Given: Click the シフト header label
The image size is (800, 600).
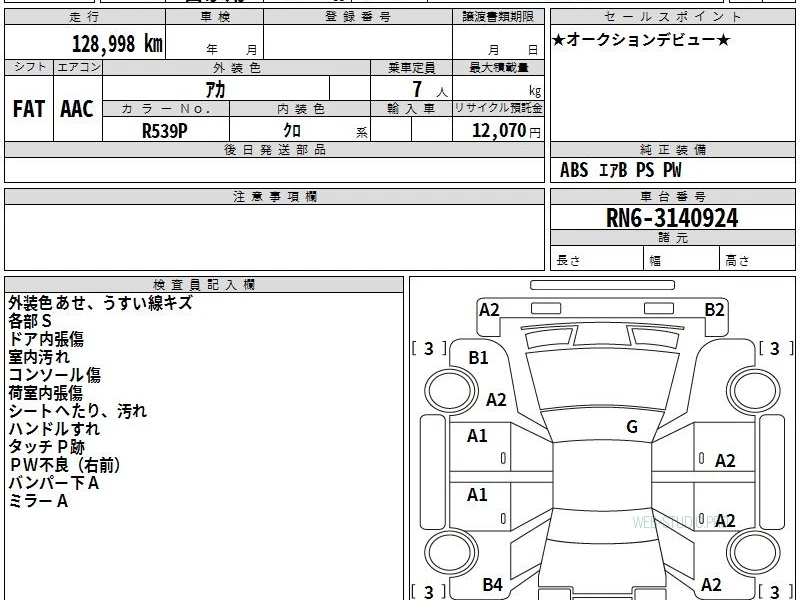Looking at the screenshot, I should pyautogui.click(x=29, y=67).
